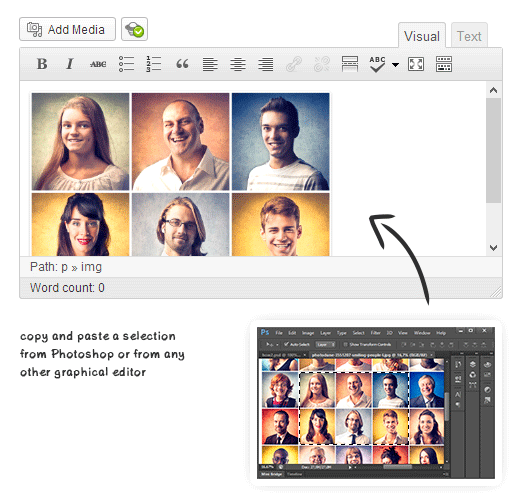The height and width of the screenshot is (500, 530).
Task: Open spellchecker language dropdown arrow
Action: (x=395, y=64)
